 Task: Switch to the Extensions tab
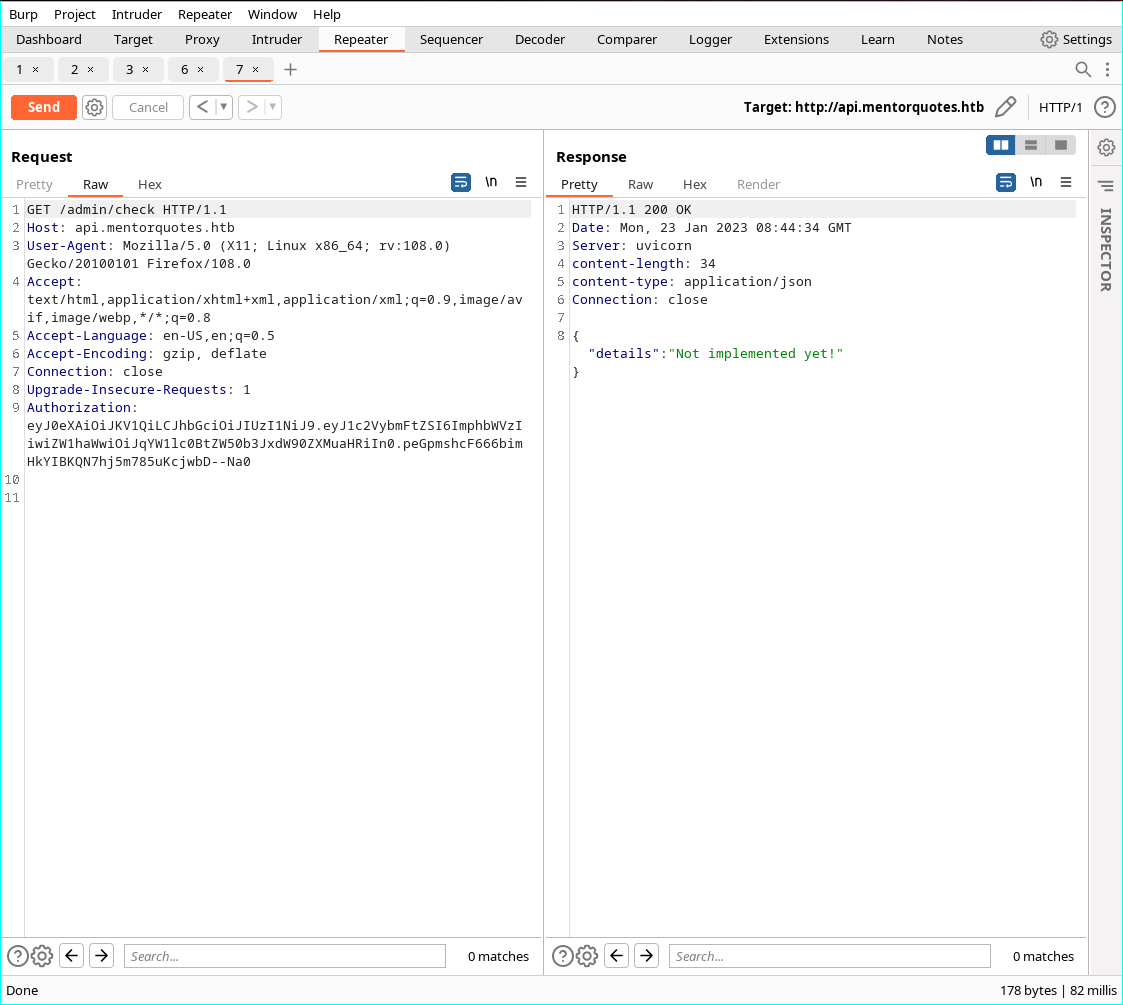(x=796, y=39)
